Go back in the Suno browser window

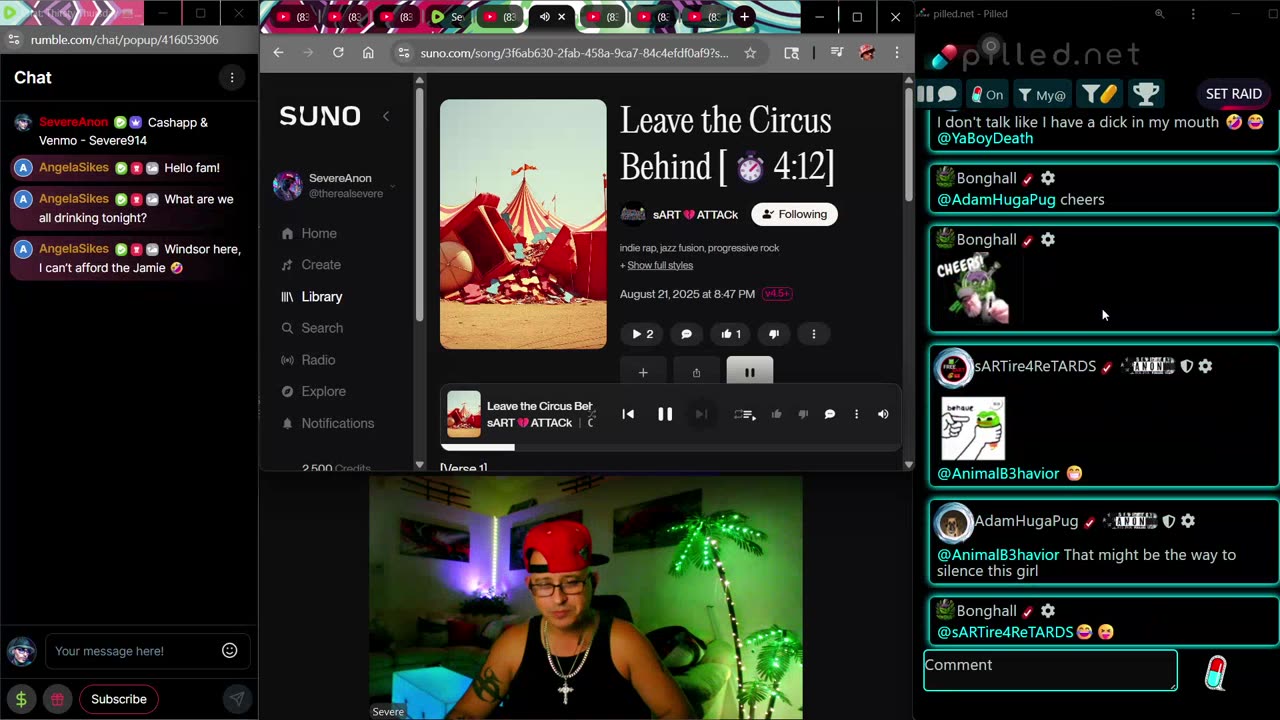[278, 53]
